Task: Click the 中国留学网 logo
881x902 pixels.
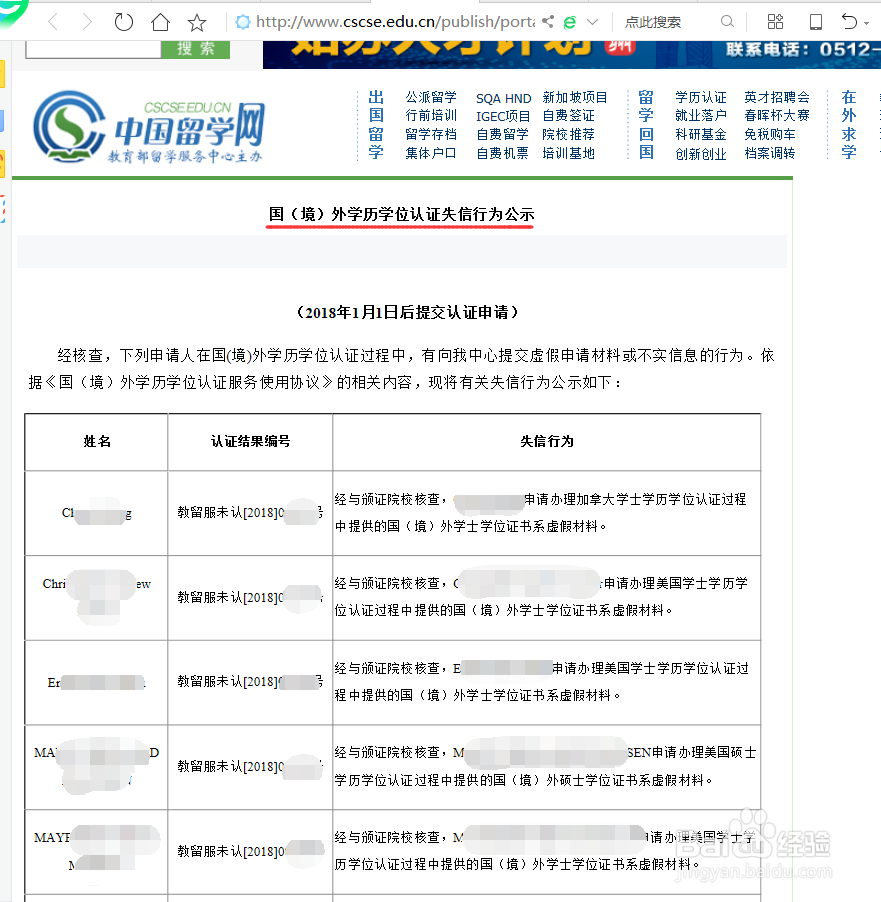Action: click(x=148, y=127)
